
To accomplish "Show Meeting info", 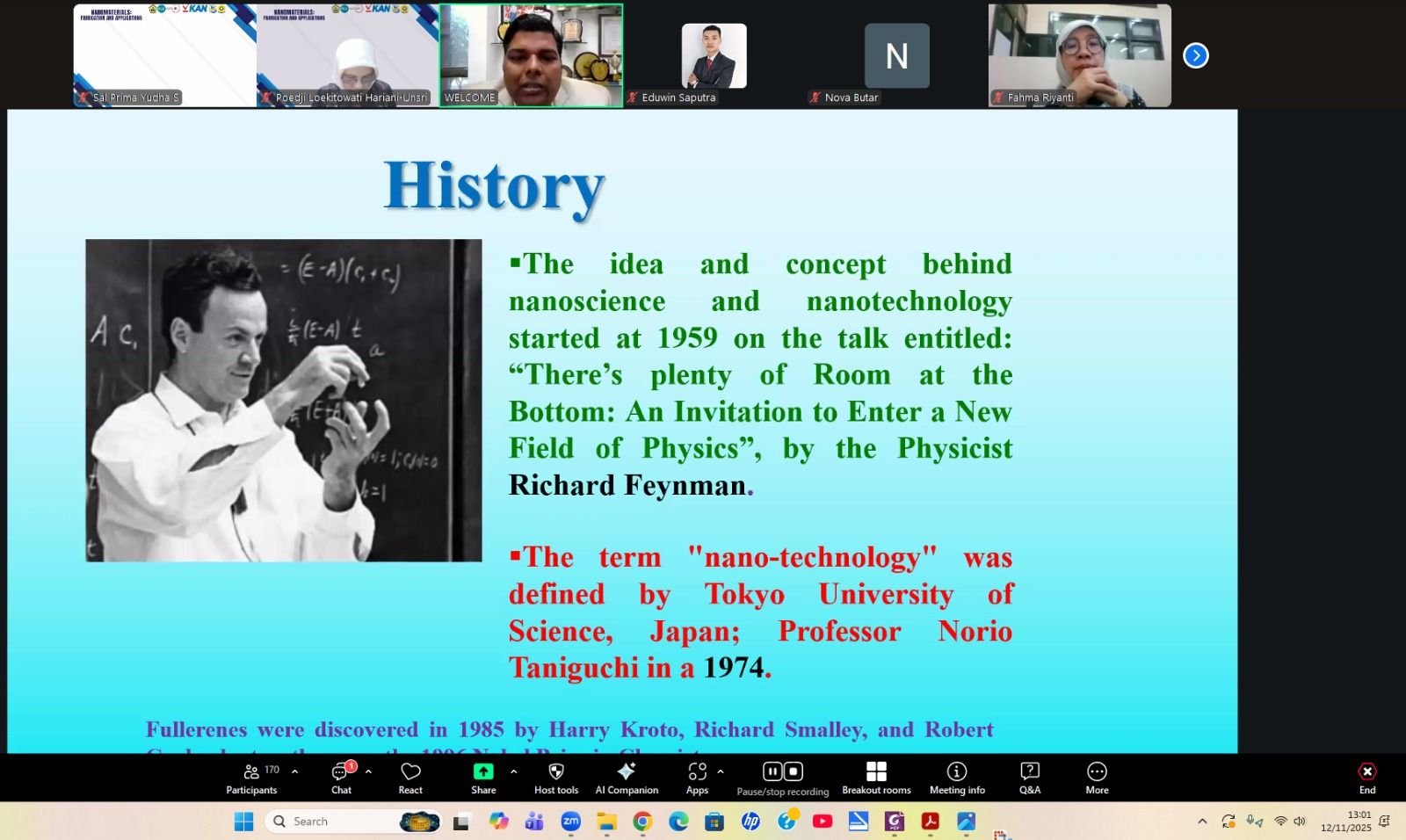I will (957, 777).
